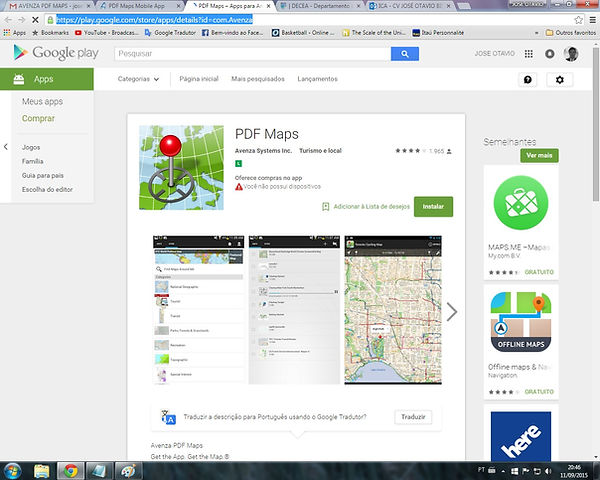Open the Windows Start button
Viewport: 600px width, 480px height.
(13, 470)
